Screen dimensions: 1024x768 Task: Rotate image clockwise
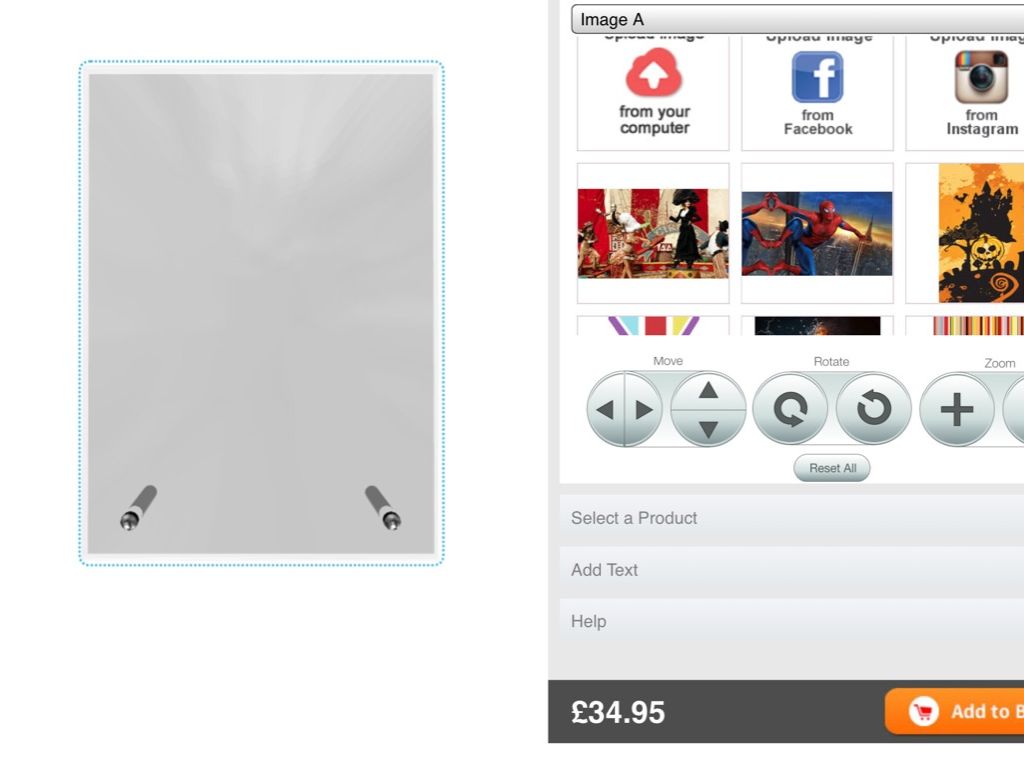790,409
